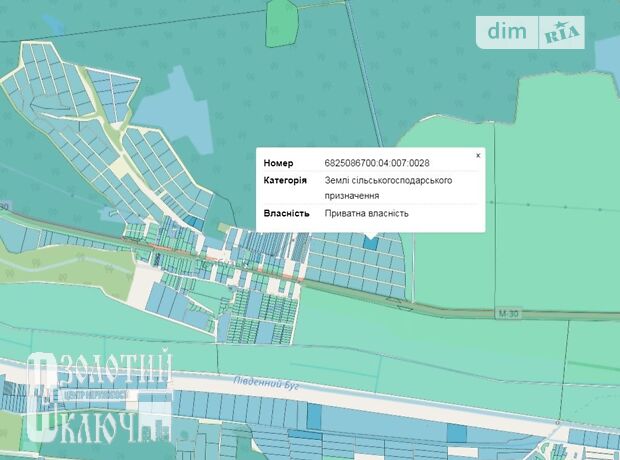This screenshot has width=620, height=460.
Task: Close the parcel info popup
Action: point(478,156)
